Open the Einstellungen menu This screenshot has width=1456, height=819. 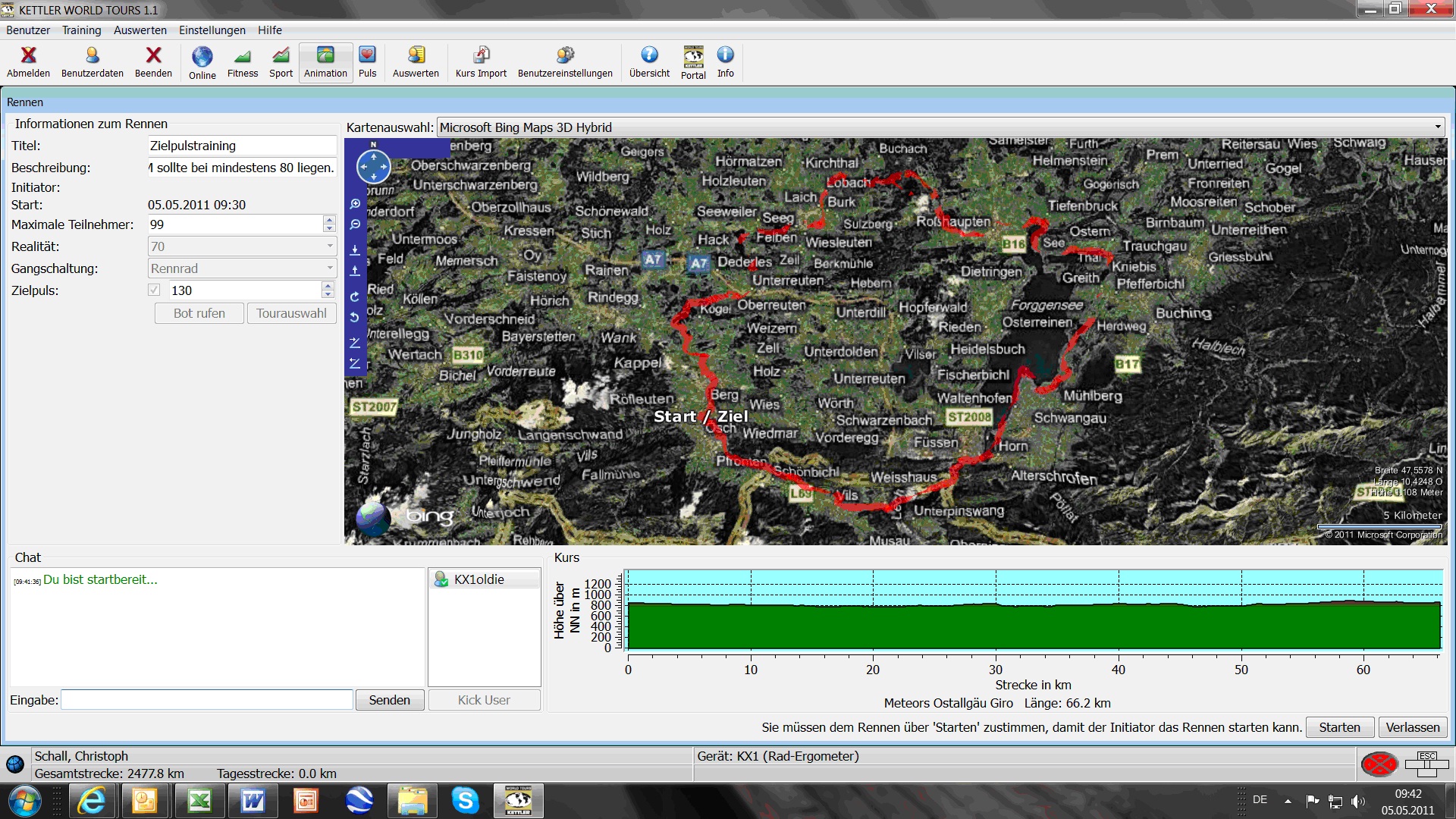[x=212, y=30]
